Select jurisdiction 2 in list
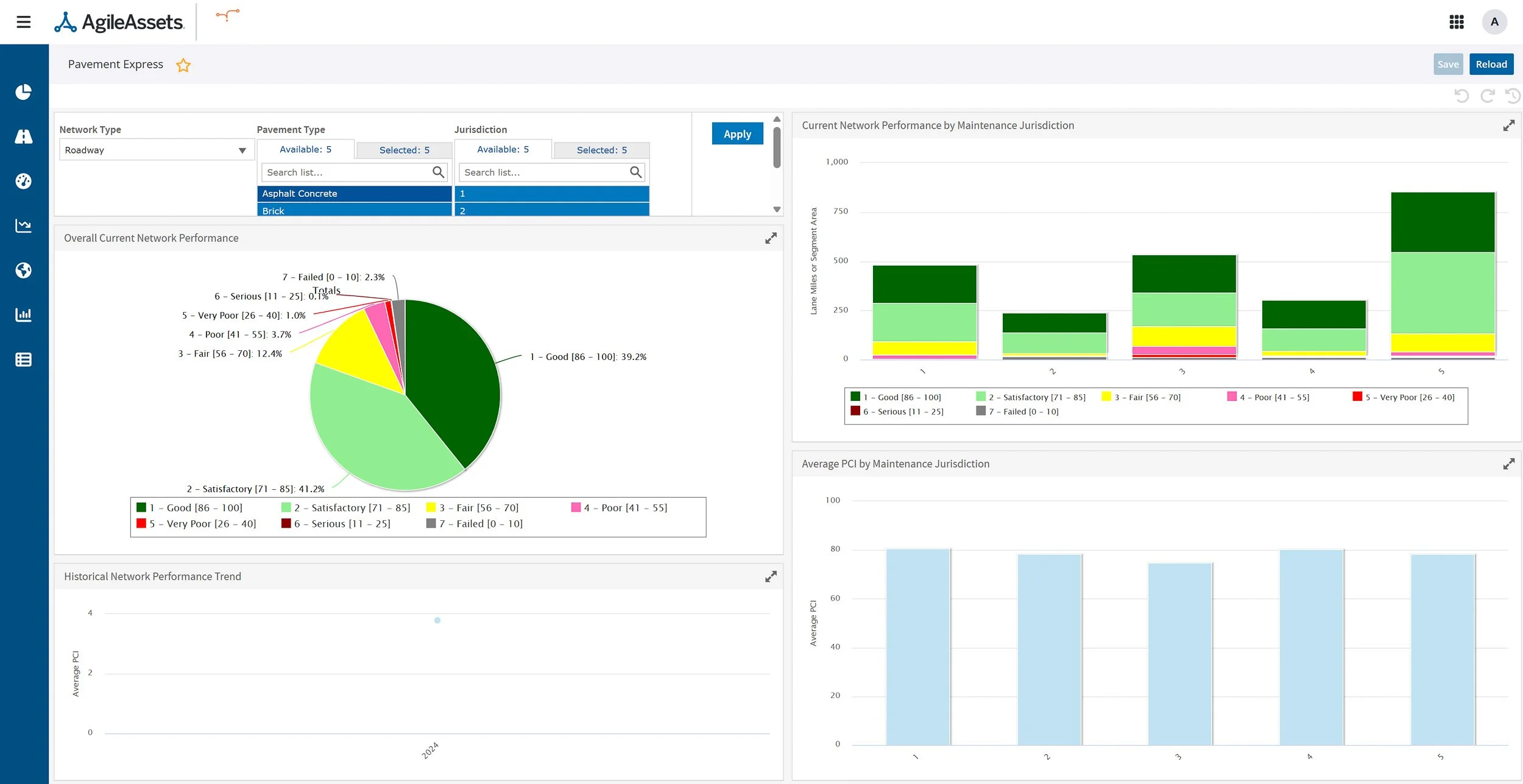 [x=551, y=210]
